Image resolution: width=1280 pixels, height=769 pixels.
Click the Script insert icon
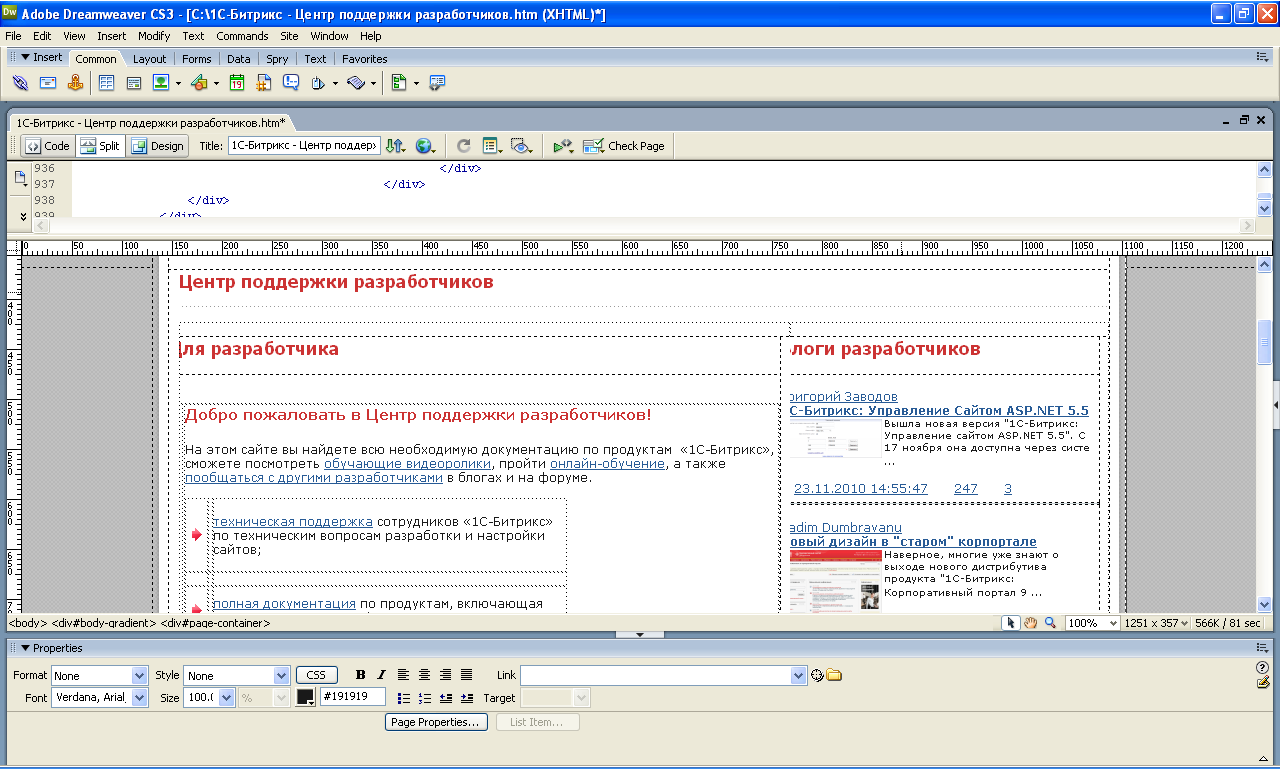(357, 83)
